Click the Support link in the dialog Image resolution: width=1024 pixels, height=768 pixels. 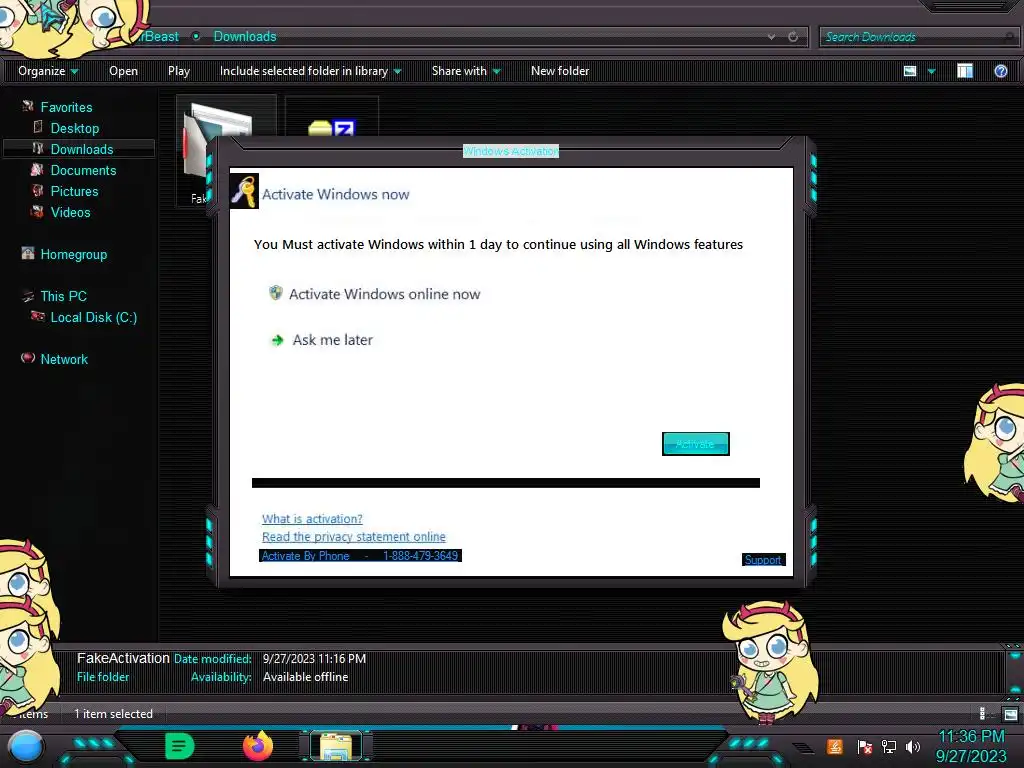(763, 560)
